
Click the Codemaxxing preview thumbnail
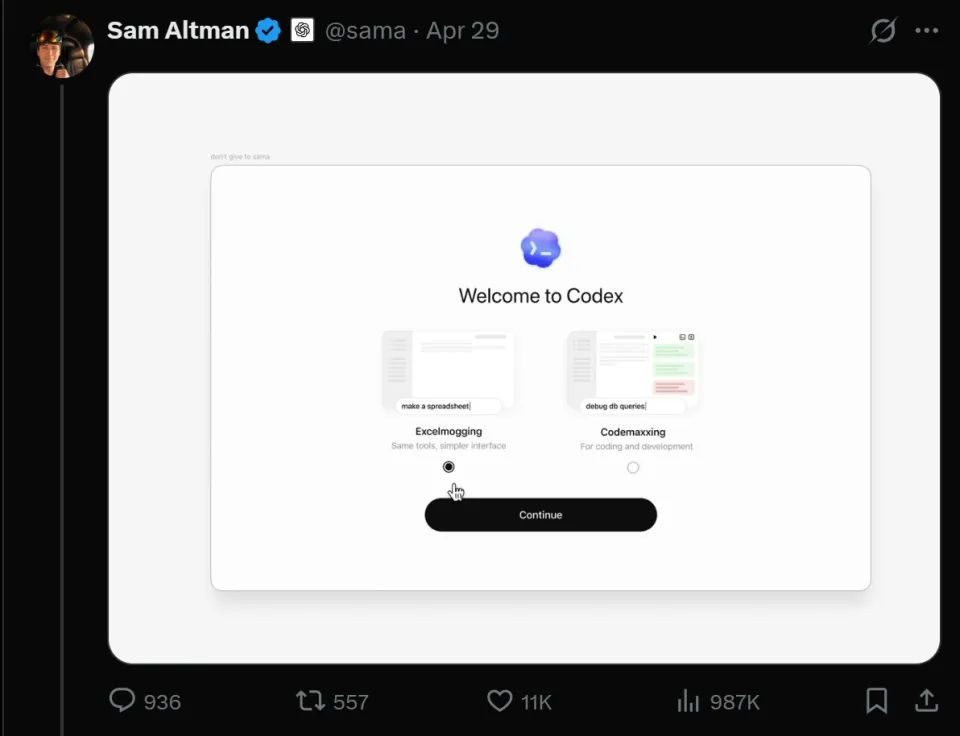pos(632,374)
